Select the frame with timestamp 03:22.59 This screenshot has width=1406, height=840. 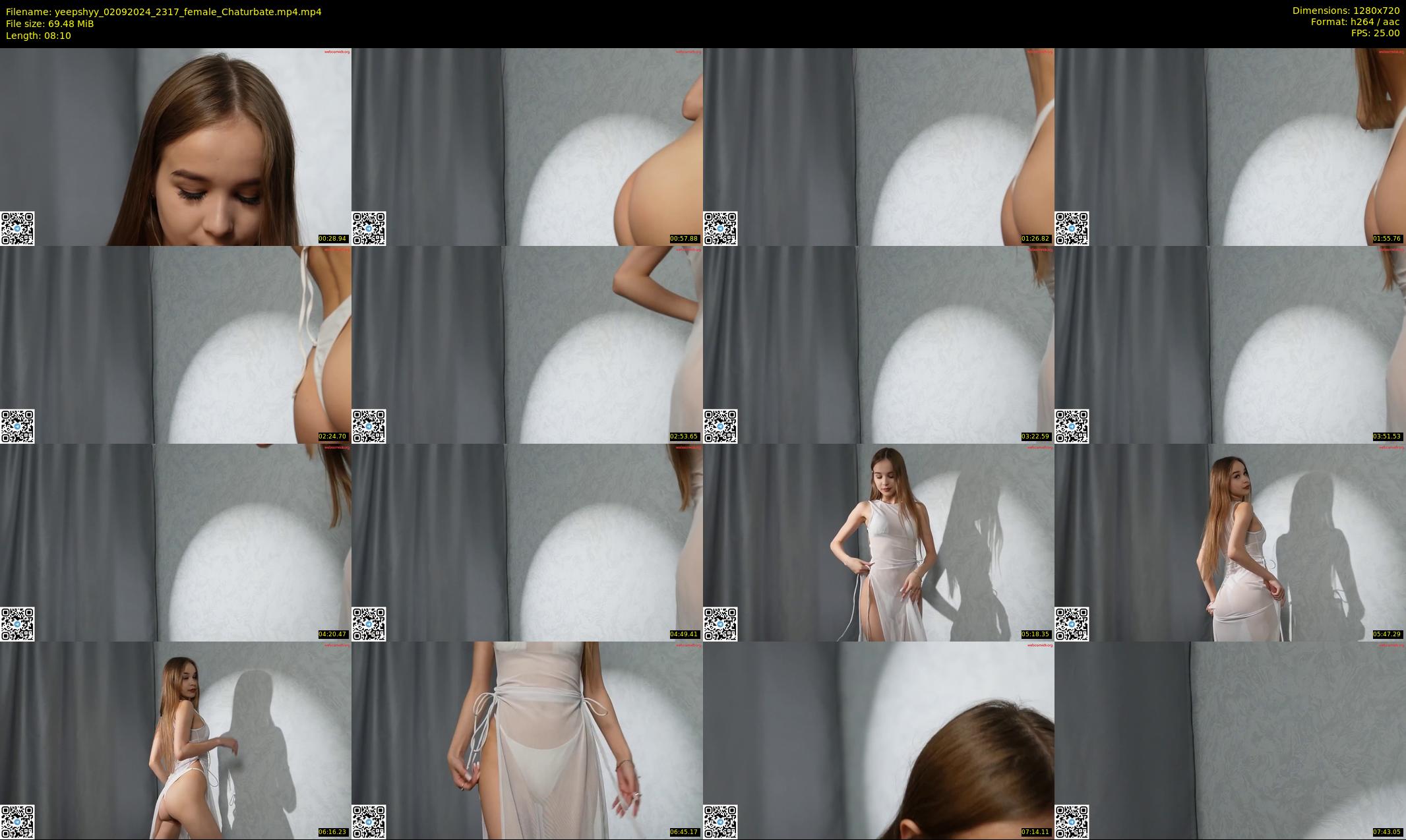click(878, 344)
